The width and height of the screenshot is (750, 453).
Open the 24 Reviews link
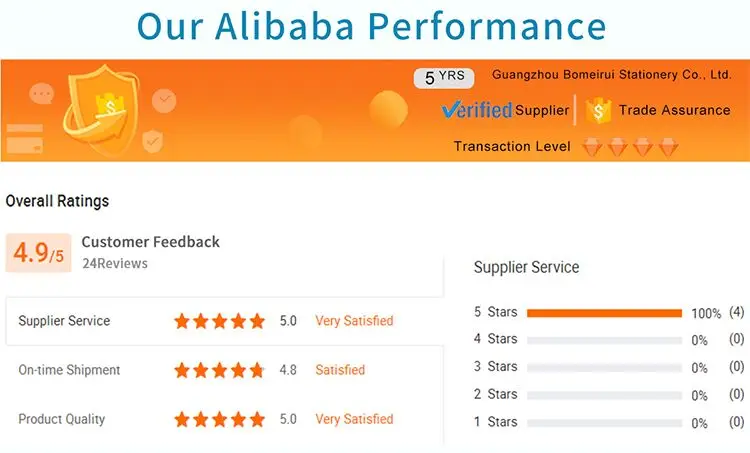[x=114, y=263]
